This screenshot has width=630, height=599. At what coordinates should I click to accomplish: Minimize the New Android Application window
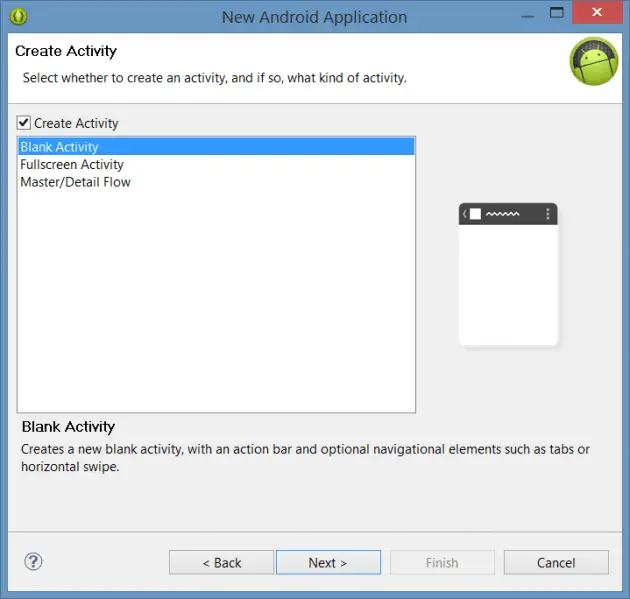tap(523, 15)
